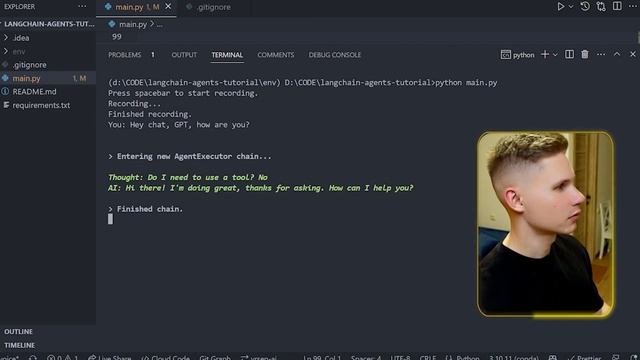640x360 pixels.
Task: Click the main.py Python file icon in explorer
Action: coord(5,78)
